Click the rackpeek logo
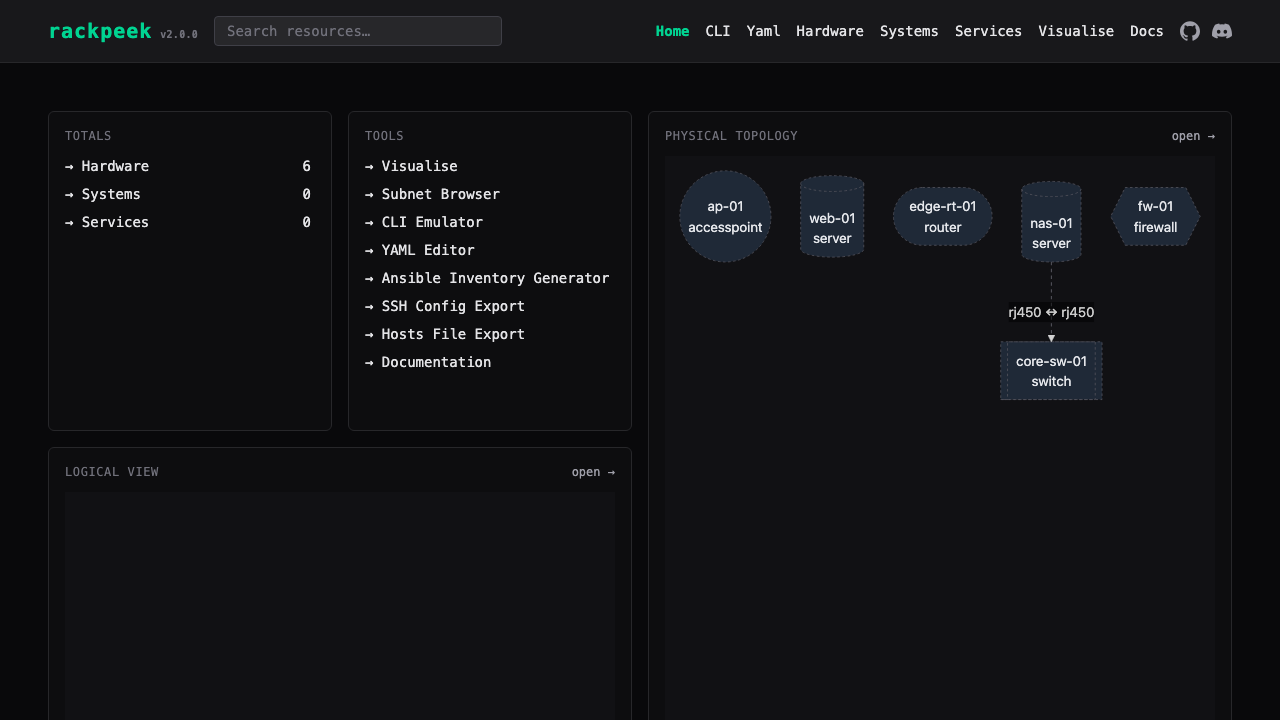Viewport: 1280px width, 720px height. [100, 31]
